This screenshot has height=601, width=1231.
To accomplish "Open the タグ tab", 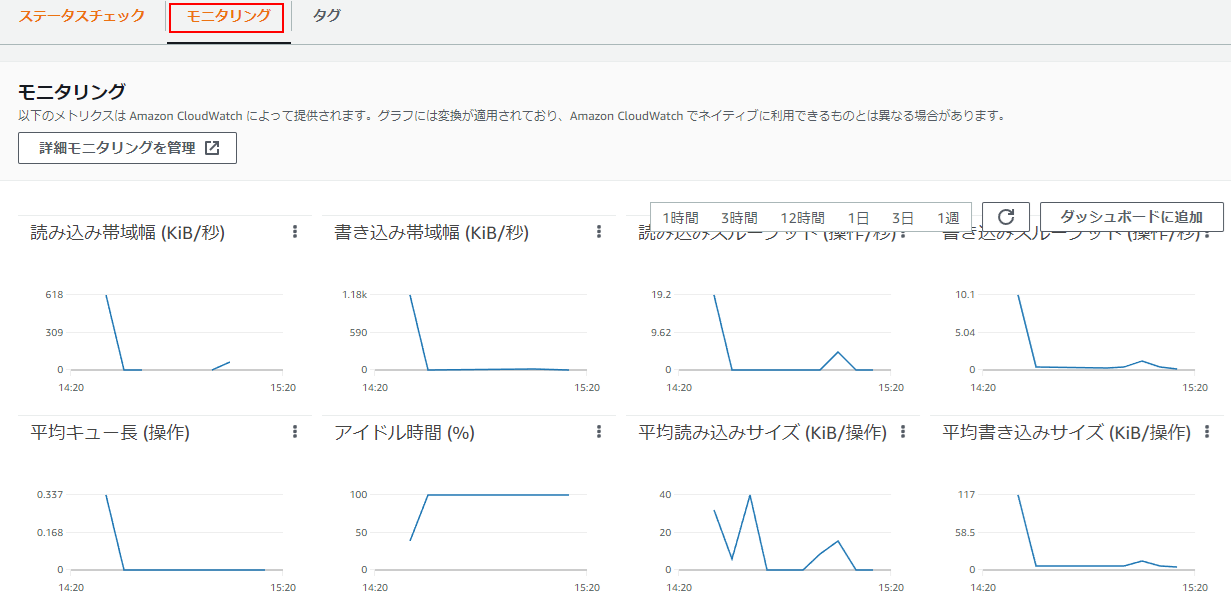I will click(x=326, y=17).
